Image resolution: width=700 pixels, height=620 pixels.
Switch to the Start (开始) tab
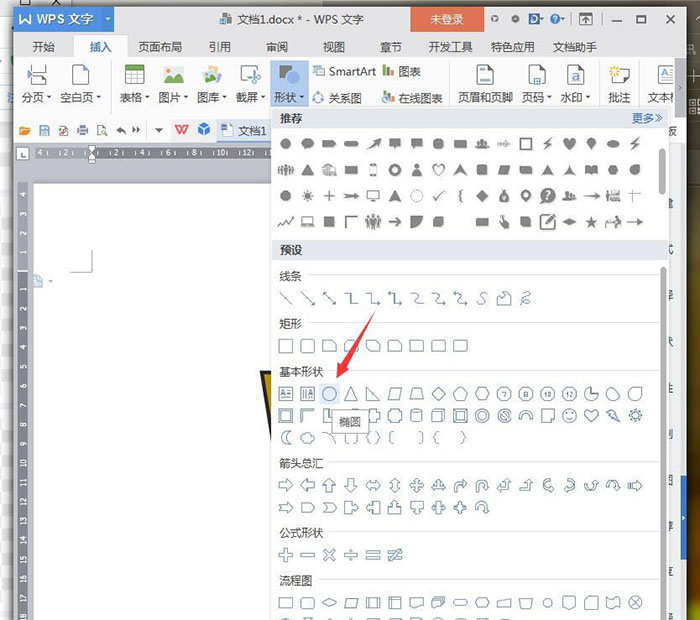click(43, 47)
